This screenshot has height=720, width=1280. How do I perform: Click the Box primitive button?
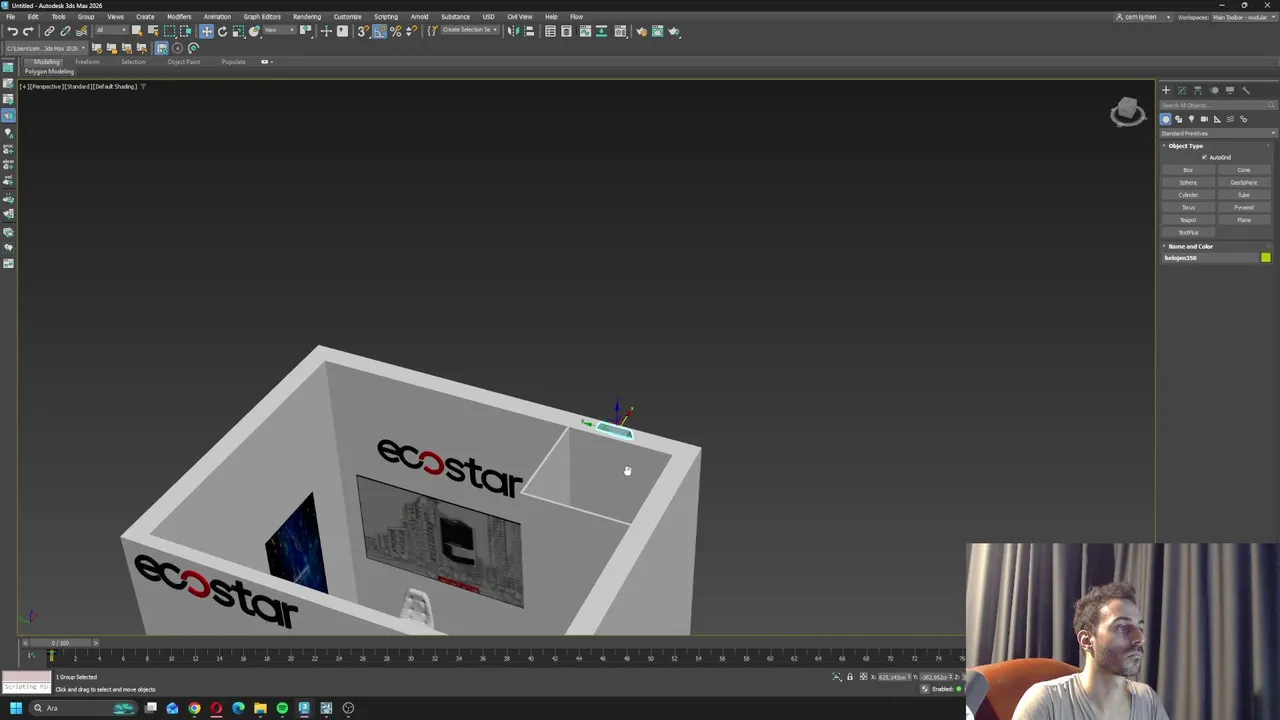point(1188,170)
